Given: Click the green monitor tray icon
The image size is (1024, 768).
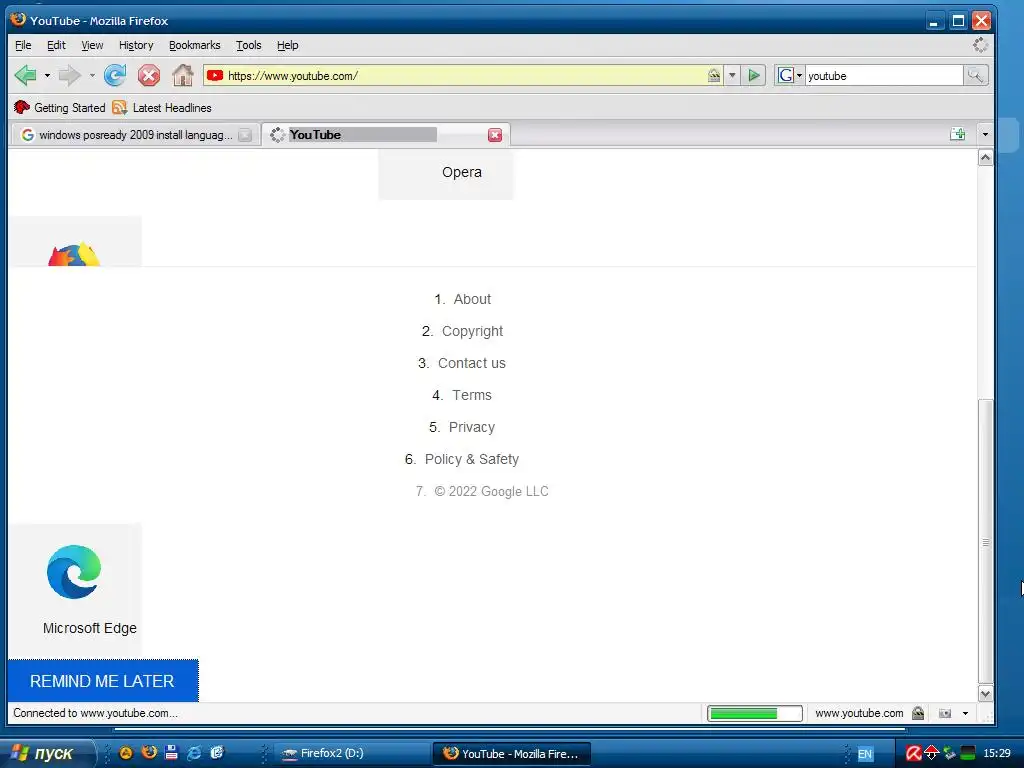Looking at the screenshot, I should coord(968,754).
